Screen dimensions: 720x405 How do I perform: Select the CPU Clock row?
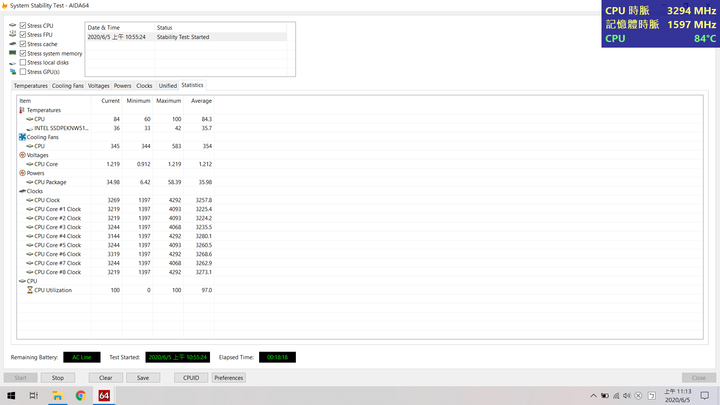(x=116, y=200)
